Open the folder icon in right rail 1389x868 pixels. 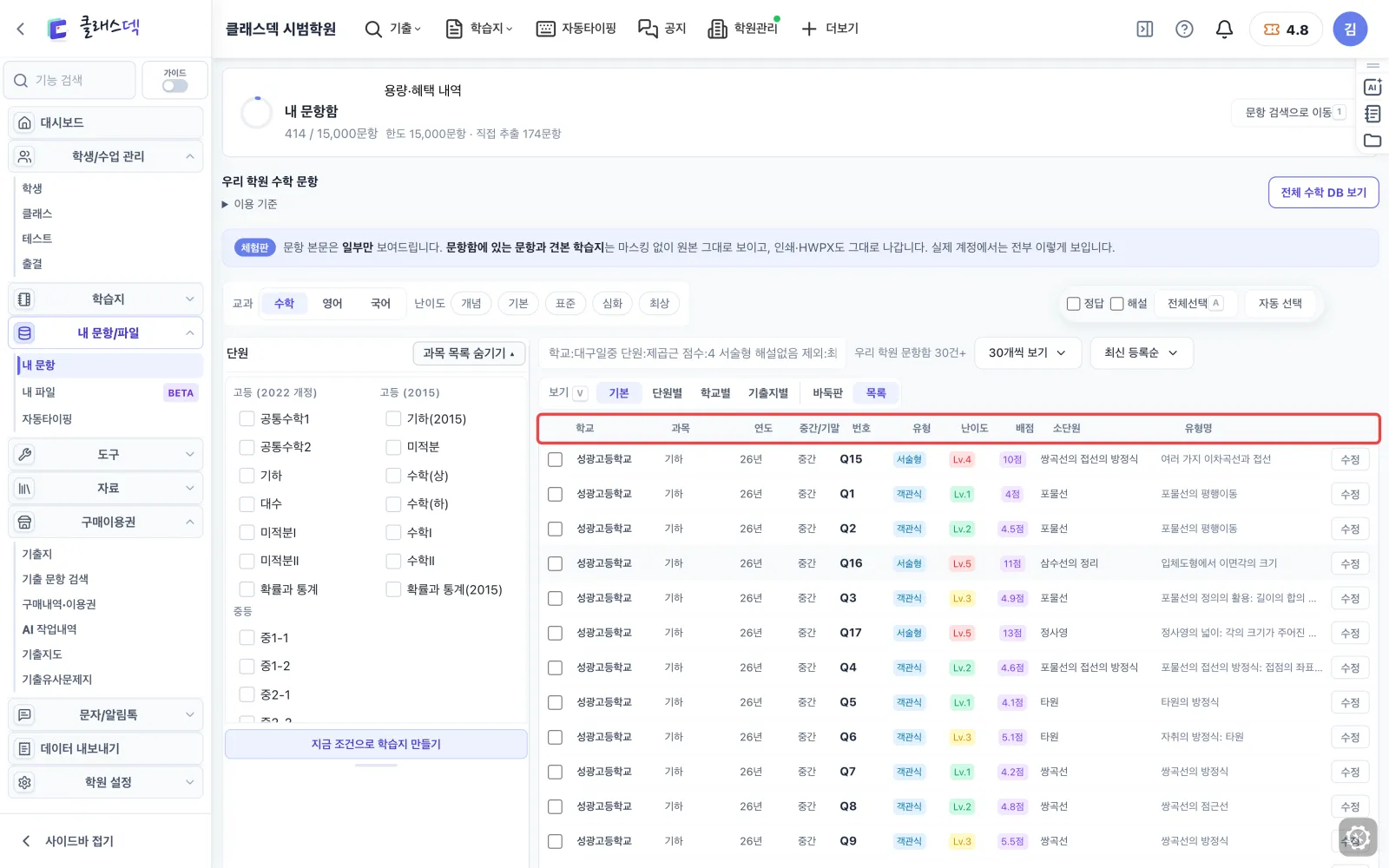(x=1373, y=141)
